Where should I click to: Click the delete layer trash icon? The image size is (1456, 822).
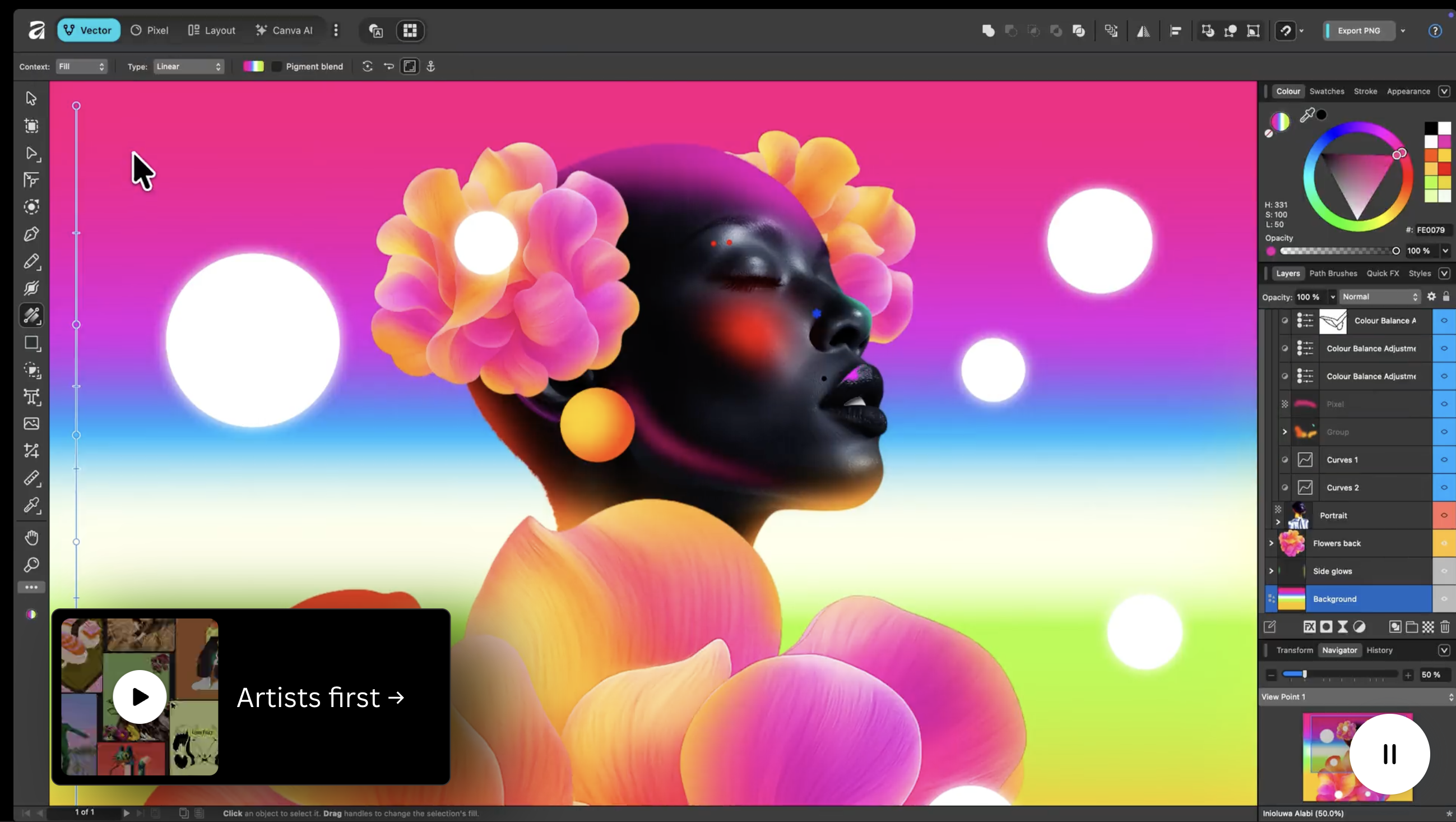point(1445,626)
